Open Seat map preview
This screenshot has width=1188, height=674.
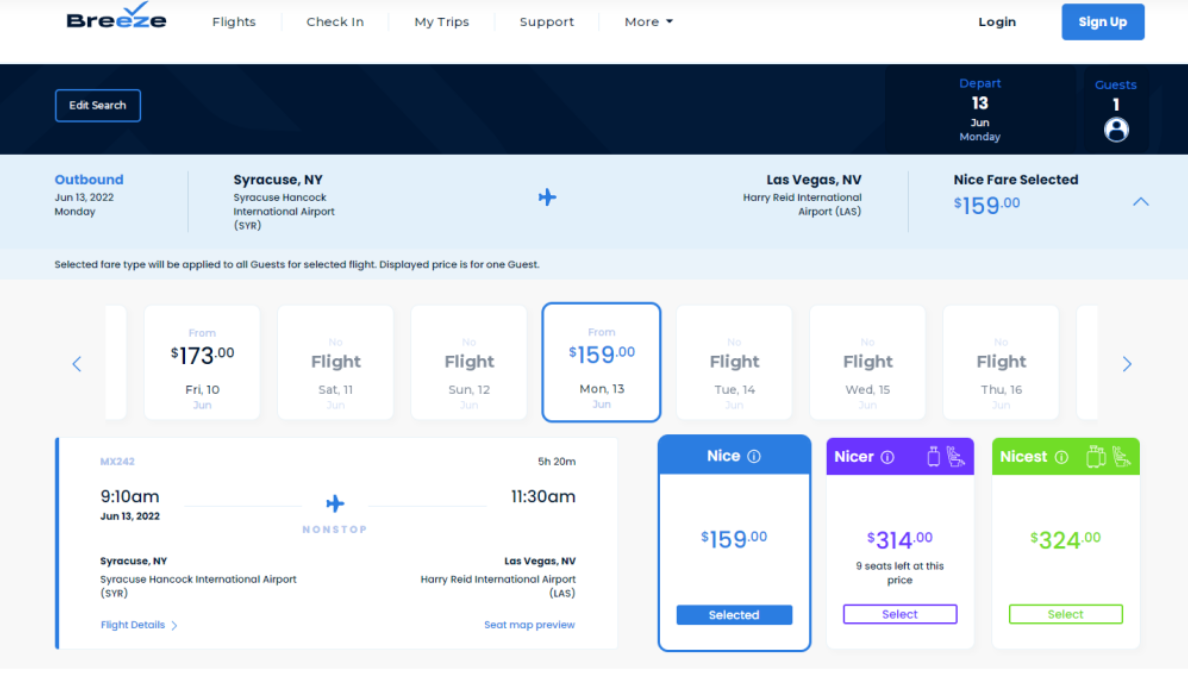click(x=530, y=625)
